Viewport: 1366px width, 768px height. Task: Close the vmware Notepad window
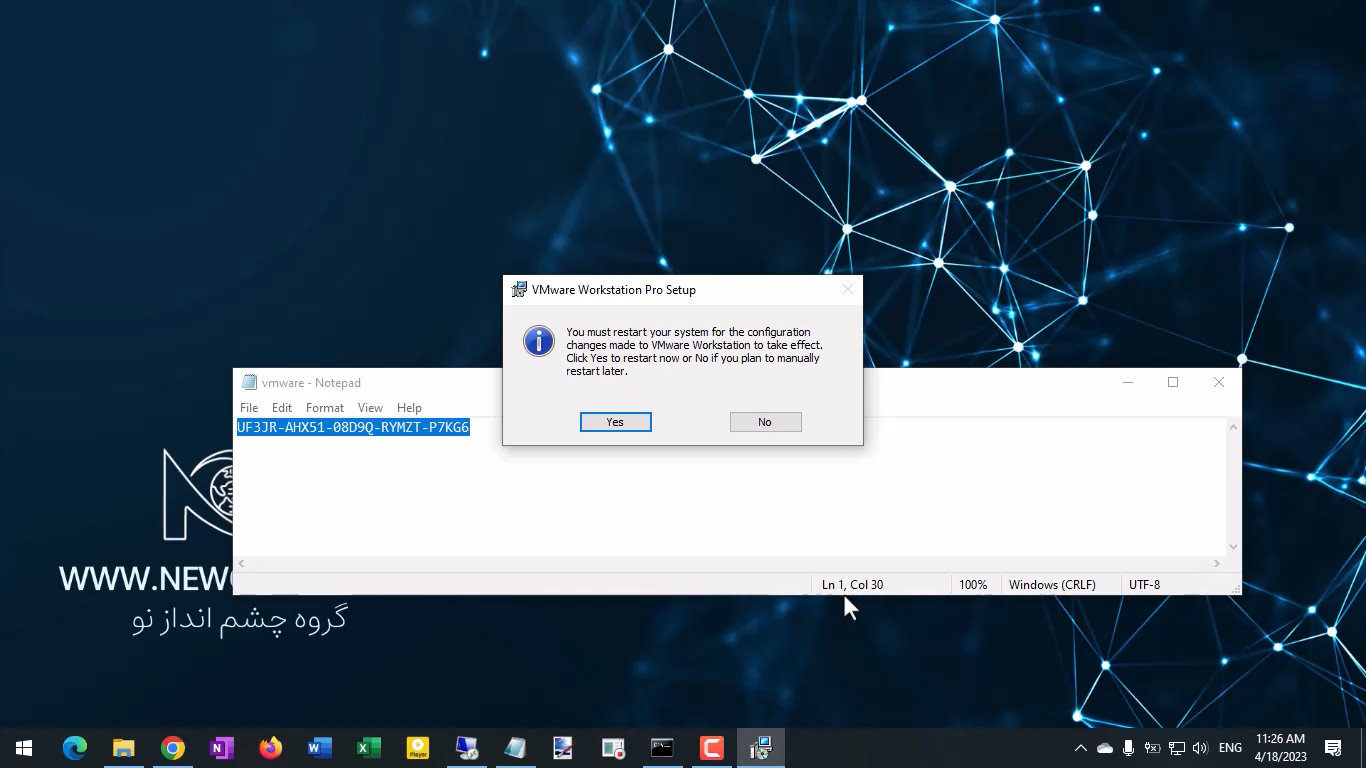(x=1218, y=382)
